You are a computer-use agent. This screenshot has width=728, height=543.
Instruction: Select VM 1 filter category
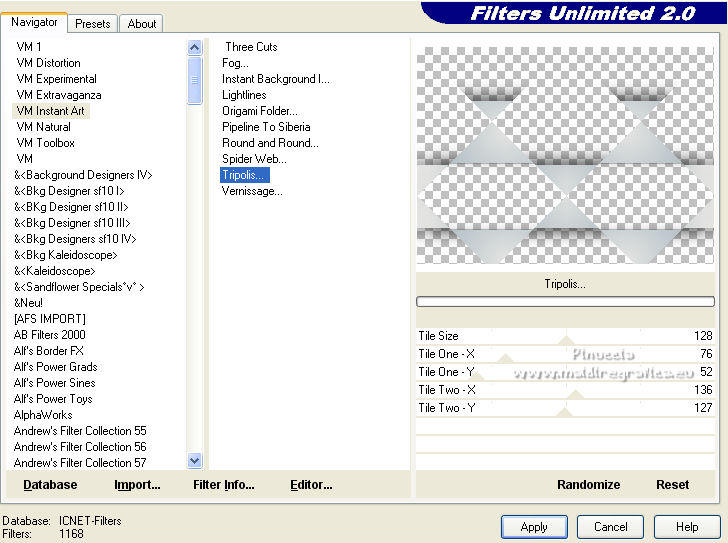pos(29,47)
